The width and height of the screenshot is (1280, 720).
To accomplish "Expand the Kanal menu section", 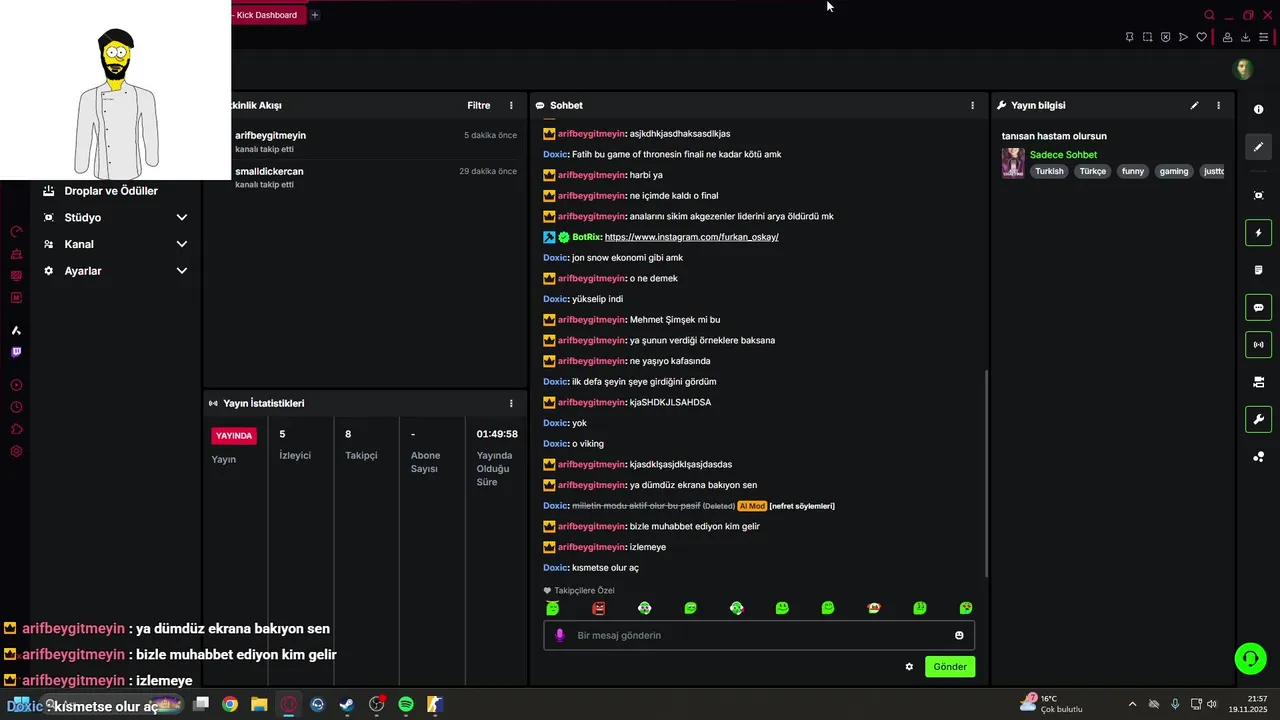I will click(x=115, y=244).
